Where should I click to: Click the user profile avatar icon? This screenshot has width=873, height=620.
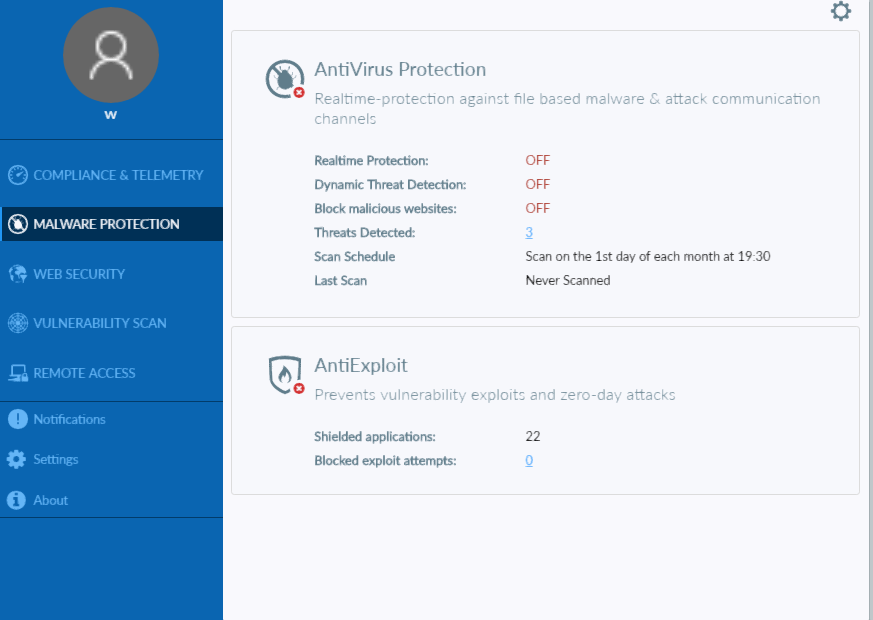(111, 55)
